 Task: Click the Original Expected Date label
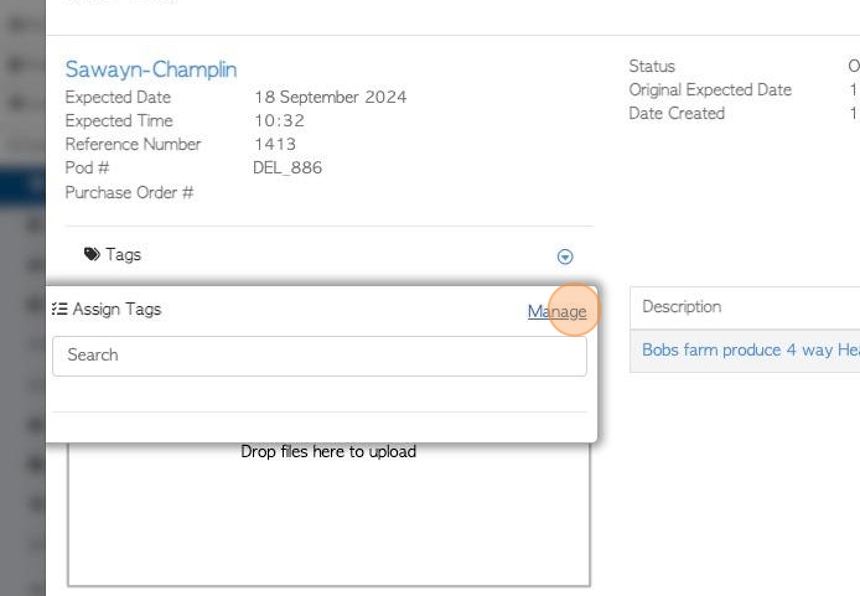coord(710,89)
